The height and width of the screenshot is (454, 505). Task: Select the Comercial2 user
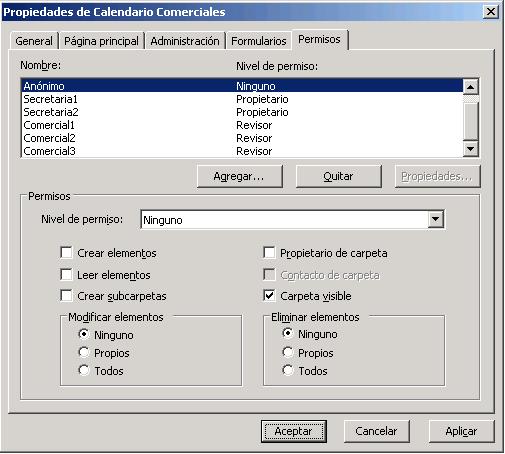click(x=242, y=138)
